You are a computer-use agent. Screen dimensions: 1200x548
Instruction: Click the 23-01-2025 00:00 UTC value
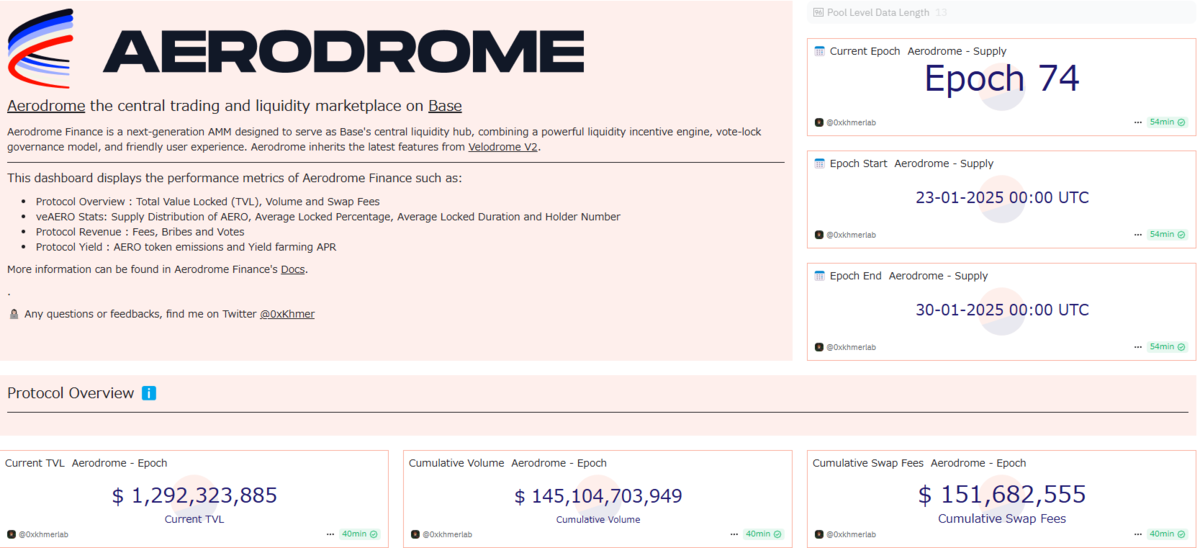tap(1002, 197)
